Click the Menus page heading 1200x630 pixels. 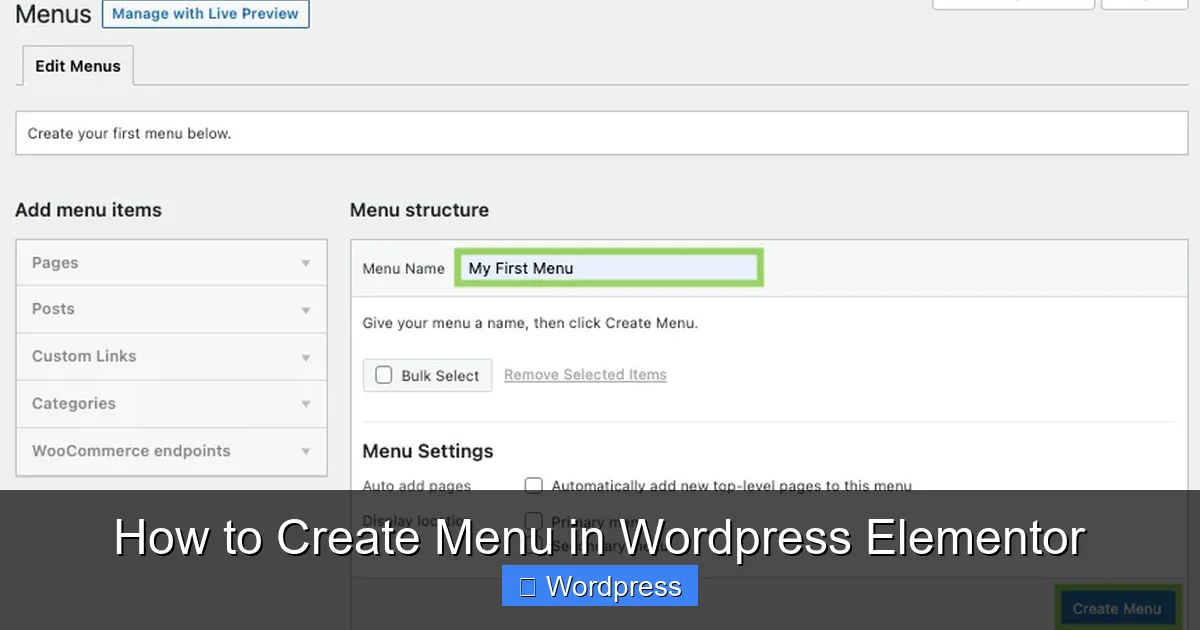click(x=52, y=14)
